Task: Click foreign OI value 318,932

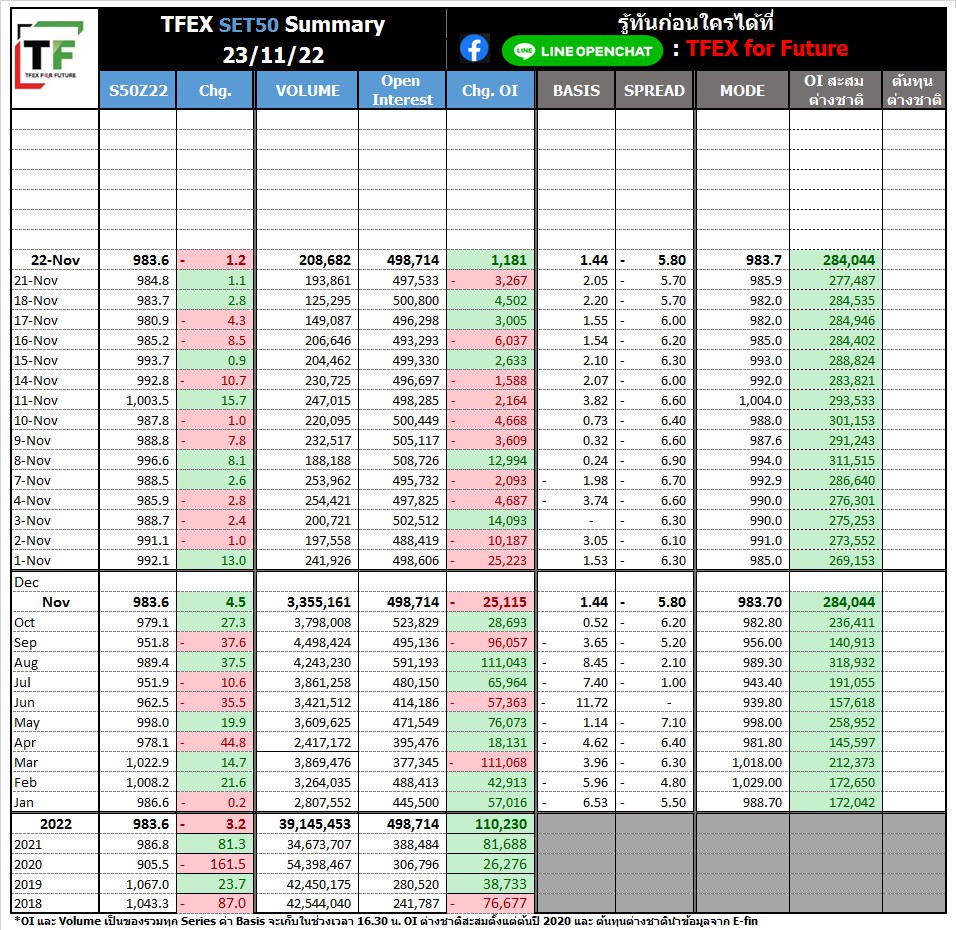Action: tap(852, 663)
